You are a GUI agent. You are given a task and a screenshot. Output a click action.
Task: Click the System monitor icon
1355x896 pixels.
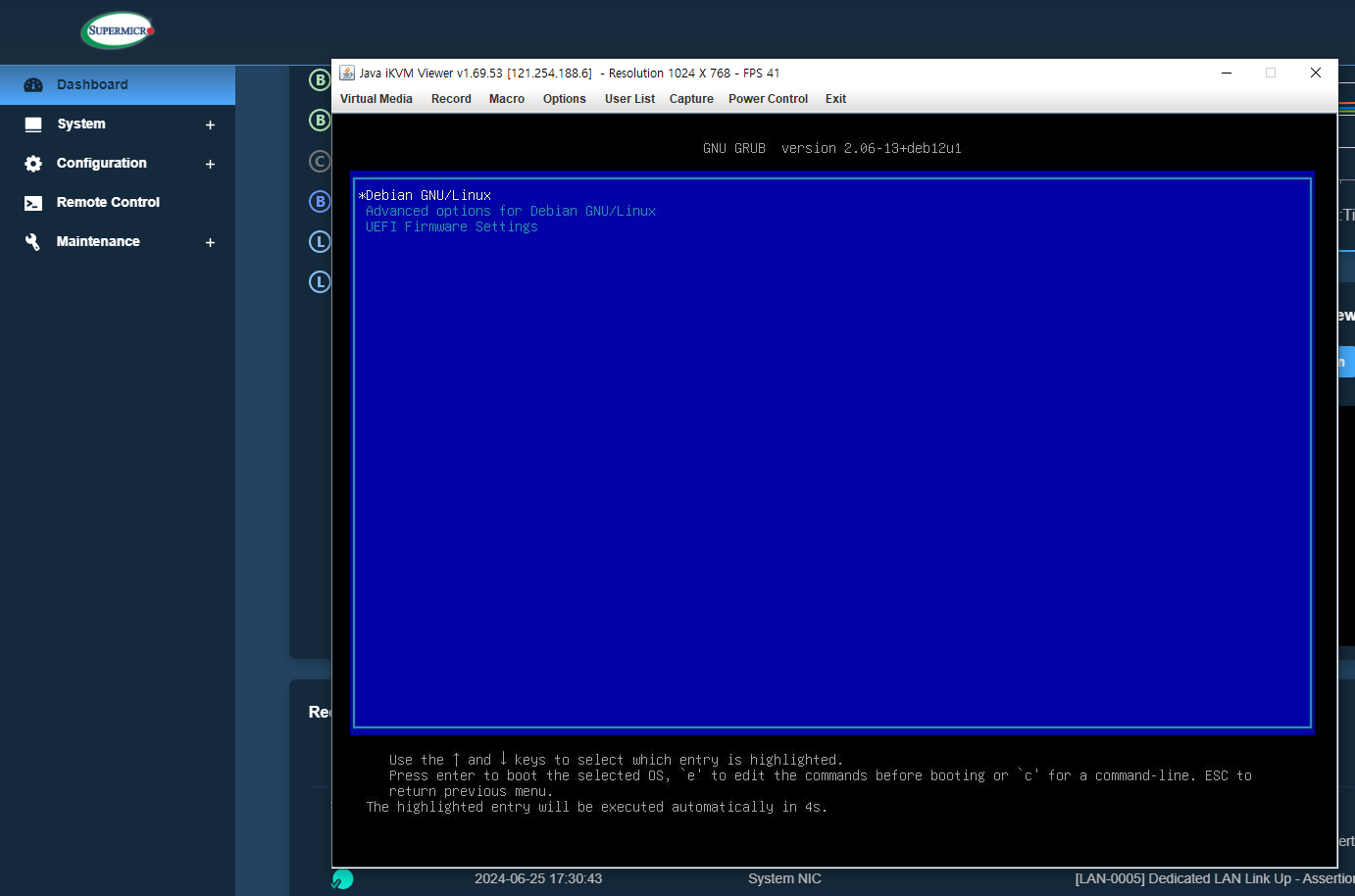(33, 124)
